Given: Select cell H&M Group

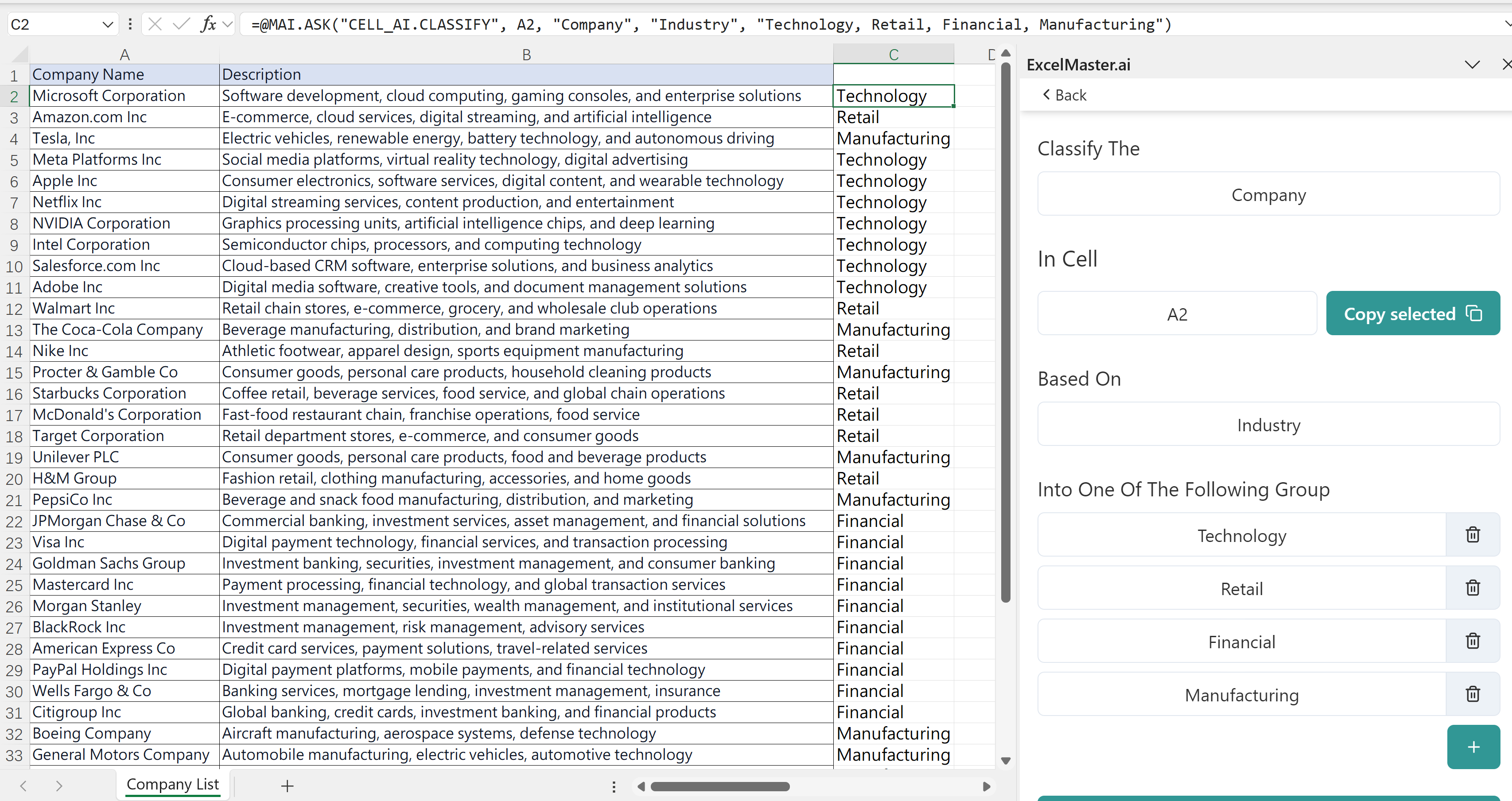Looking at the screenshot, I should (124, 479).
